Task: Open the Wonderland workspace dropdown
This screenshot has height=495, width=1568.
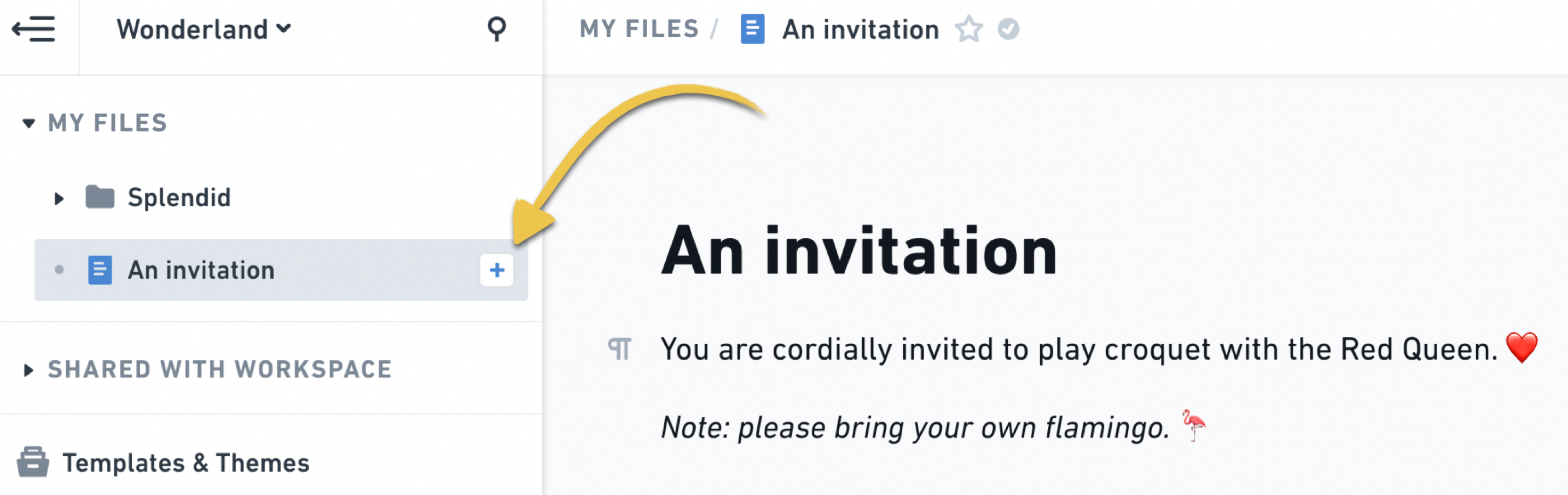Action: coord(205,28)
